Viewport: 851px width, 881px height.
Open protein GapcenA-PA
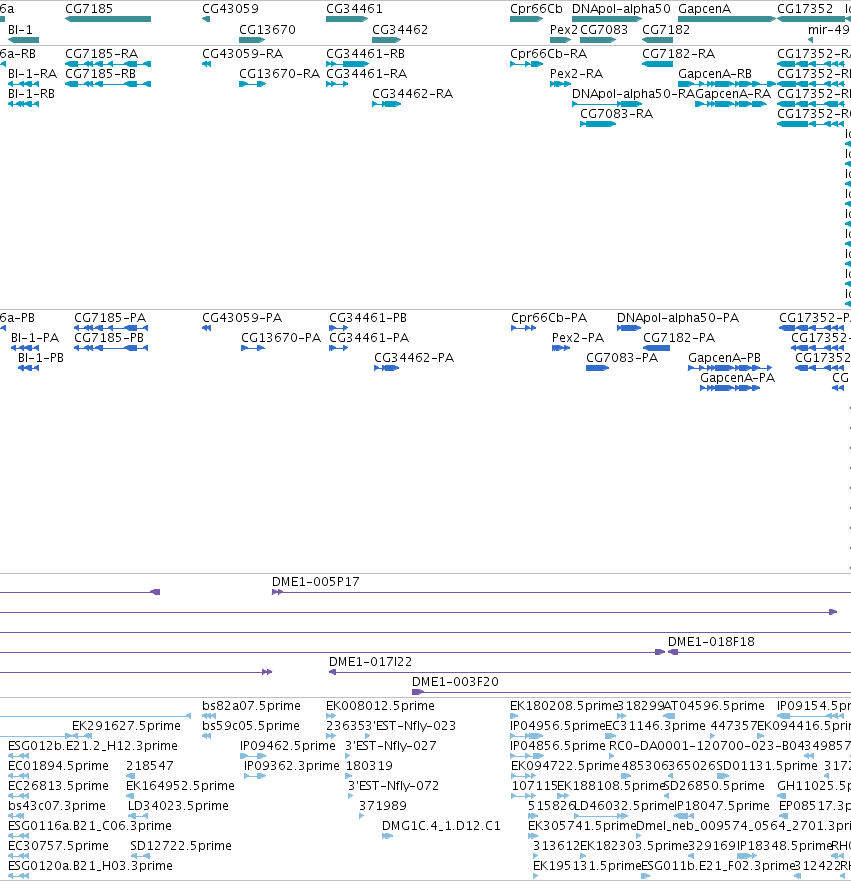coord(738,378)
